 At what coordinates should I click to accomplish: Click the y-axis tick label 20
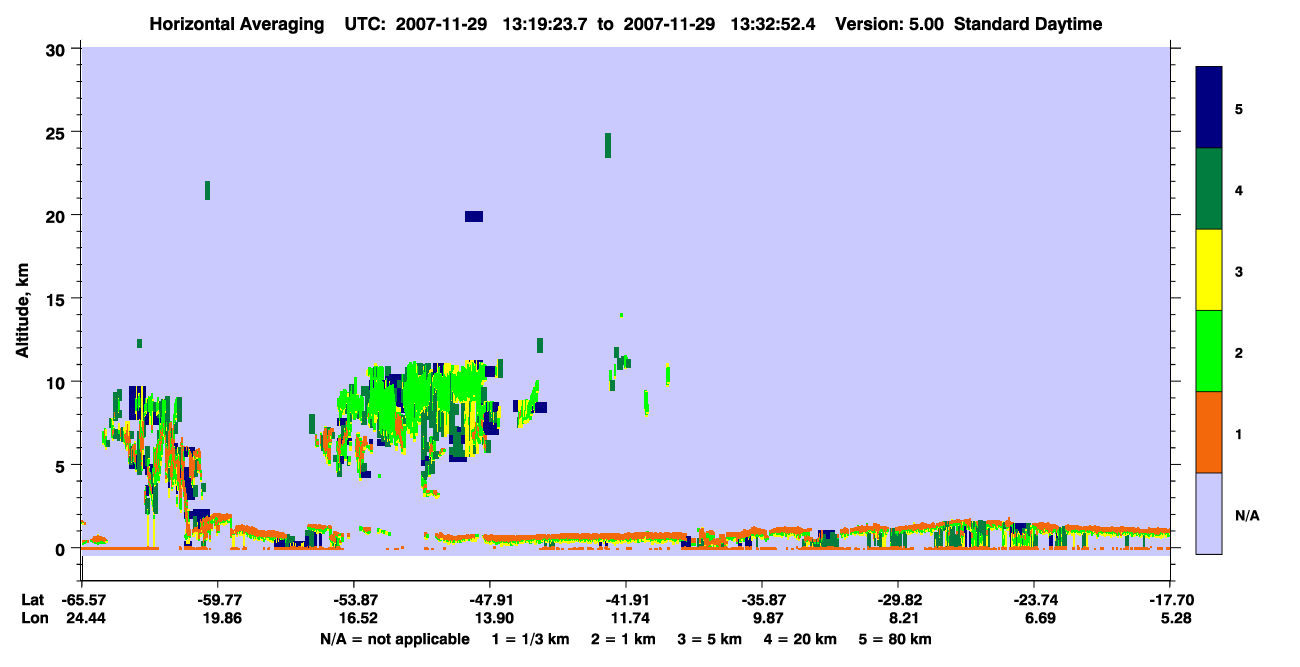(x=58, y=215)
